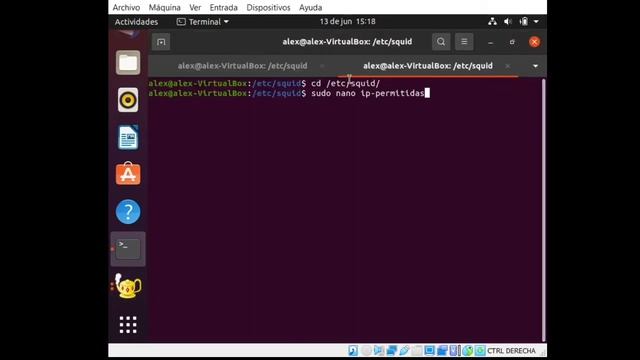
Task: Click VirtualBox mouse integration status icon
Action: [468, 351]
